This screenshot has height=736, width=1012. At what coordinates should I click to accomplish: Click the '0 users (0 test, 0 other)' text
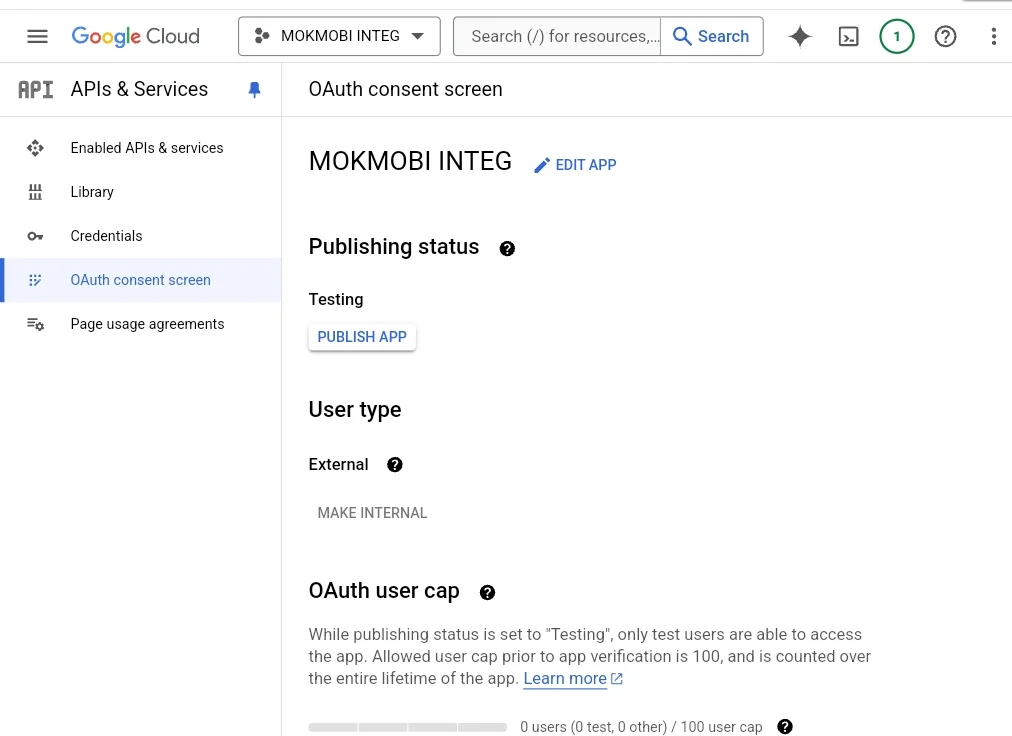click(593, 727)
